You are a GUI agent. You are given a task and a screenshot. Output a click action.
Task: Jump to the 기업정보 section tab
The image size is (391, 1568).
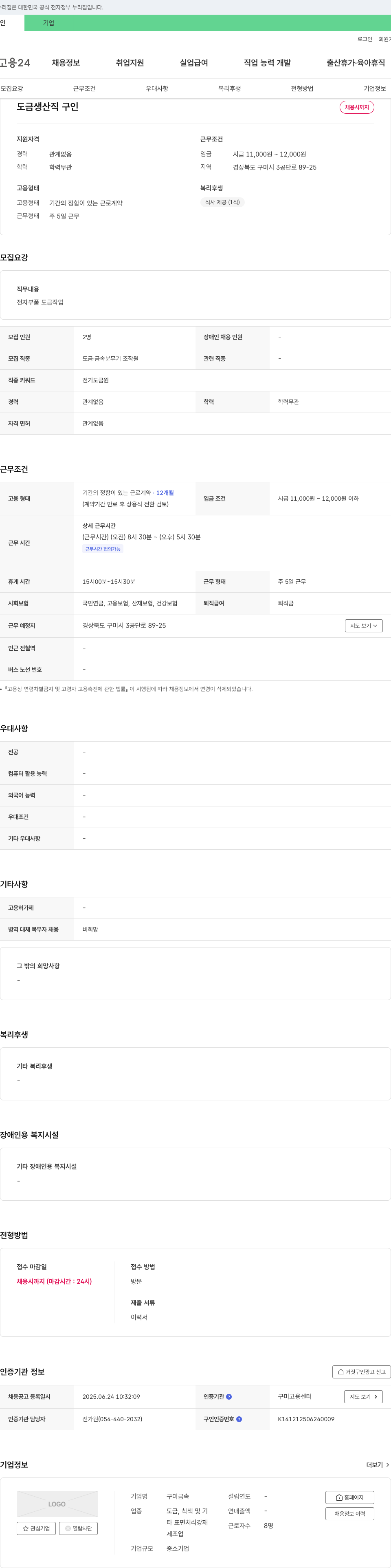[375, 88]
